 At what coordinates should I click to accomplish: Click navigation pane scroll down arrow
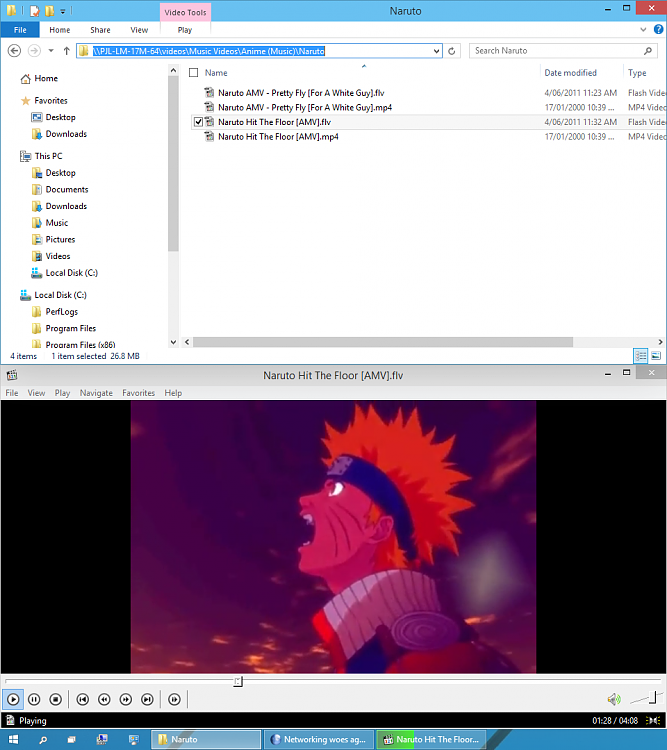click(173, 342)
